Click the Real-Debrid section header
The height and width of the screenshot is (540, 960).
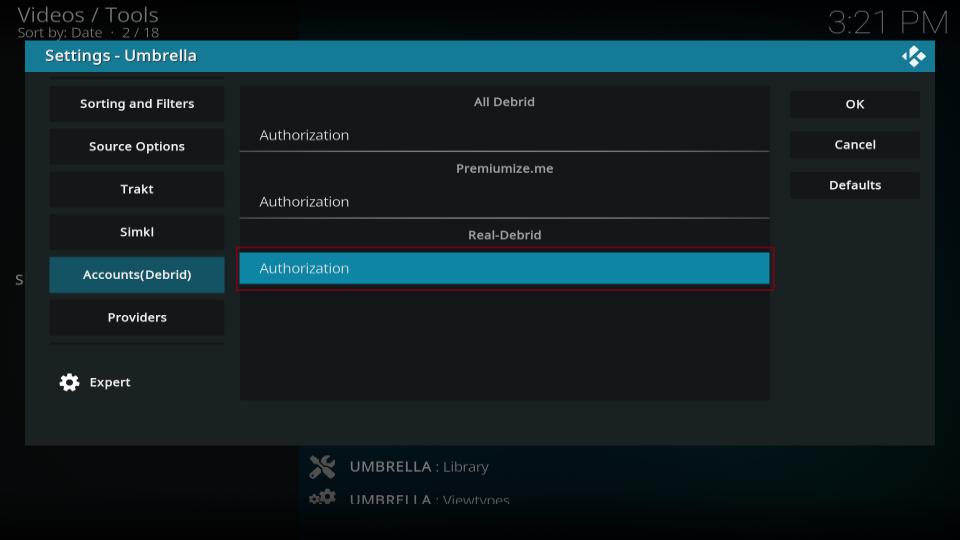pyautogui.click(x=504, y=235)
